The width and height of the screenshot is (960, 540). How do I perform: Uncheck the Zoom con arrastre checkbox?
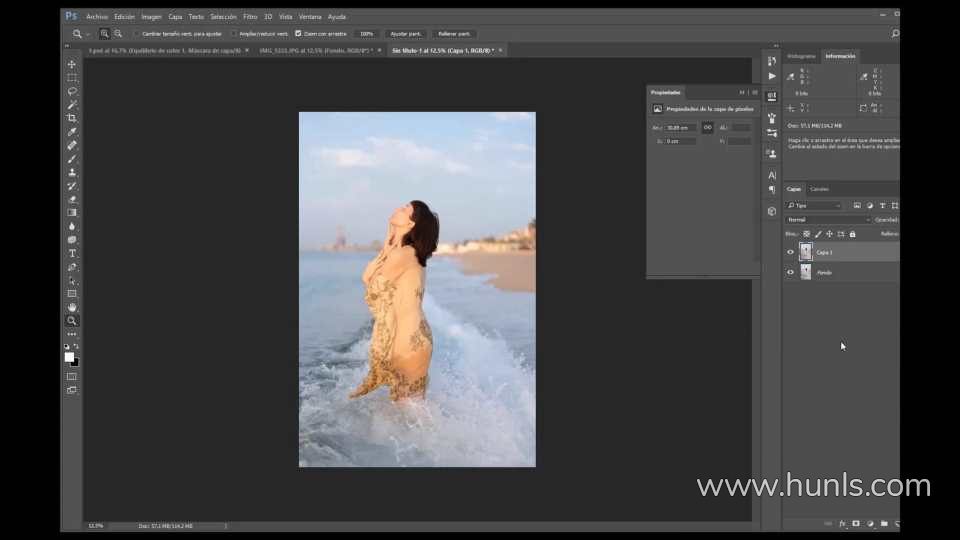[x=298, y=33]
